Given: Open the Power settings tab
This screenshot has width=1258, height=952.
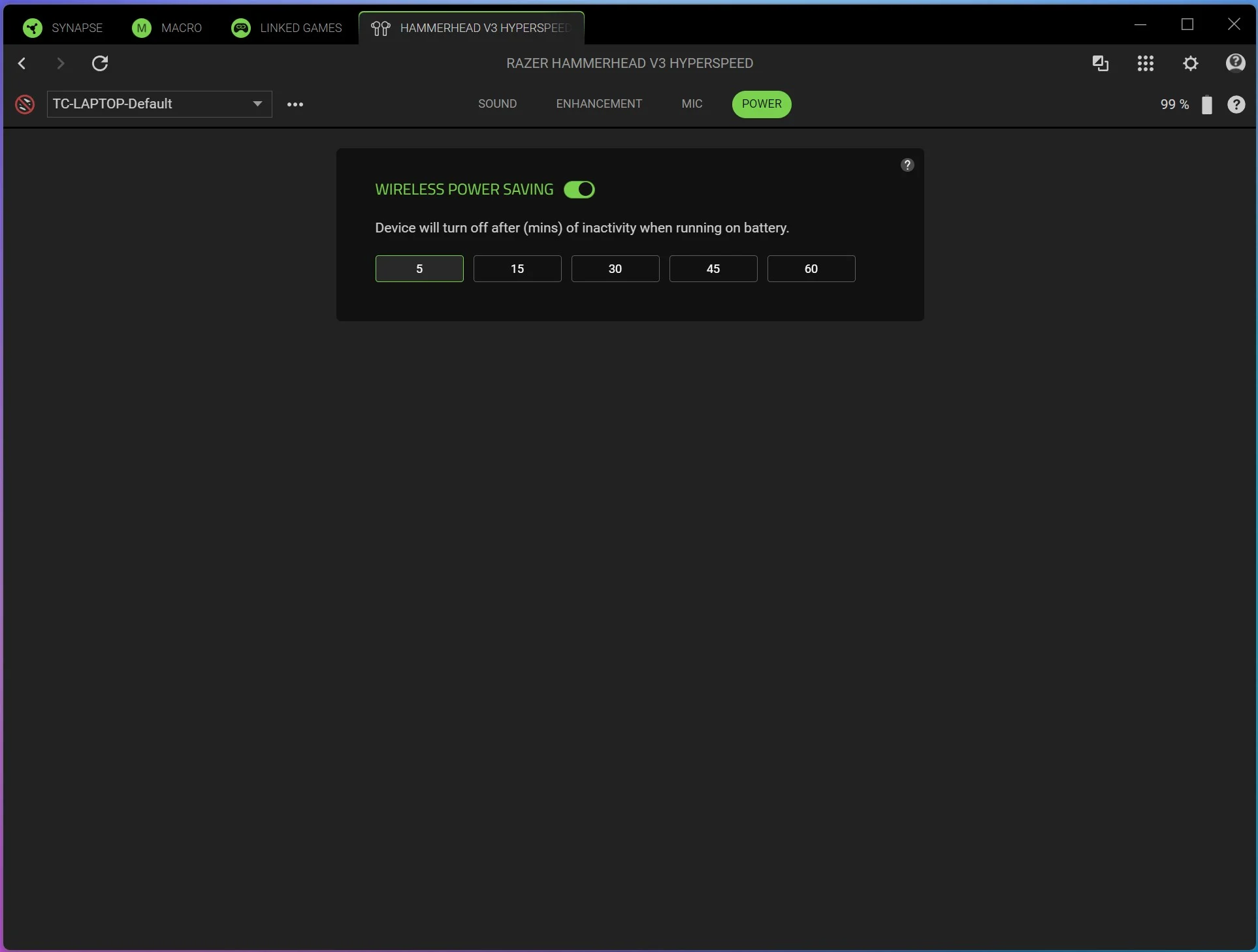Looking at the screenshot, I should (x=762, y=104).
